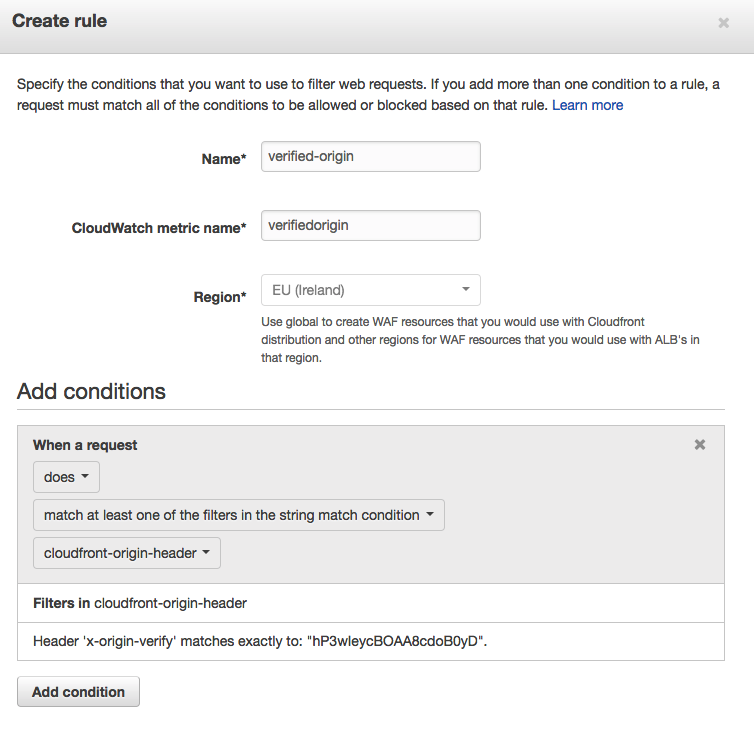This screenshot has height=729, width=754.
Task: Click the Name* field label
Action: [224, 159]
